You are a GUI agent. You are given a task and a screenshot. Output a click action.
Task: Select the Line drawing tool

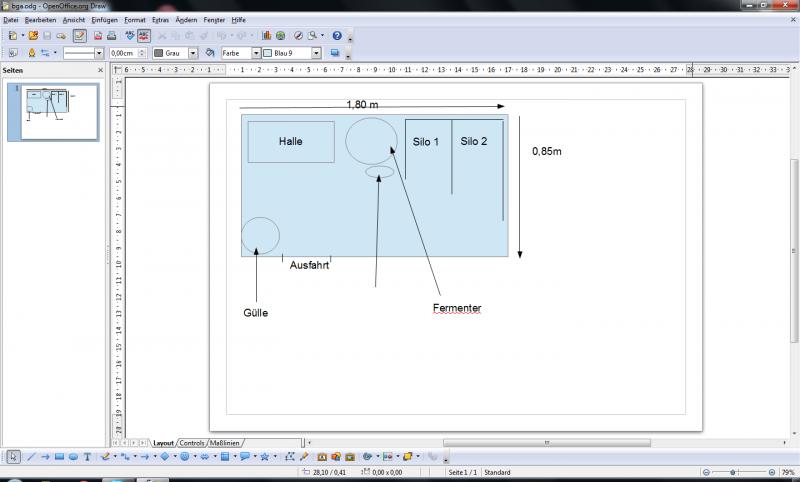point(31,457)
